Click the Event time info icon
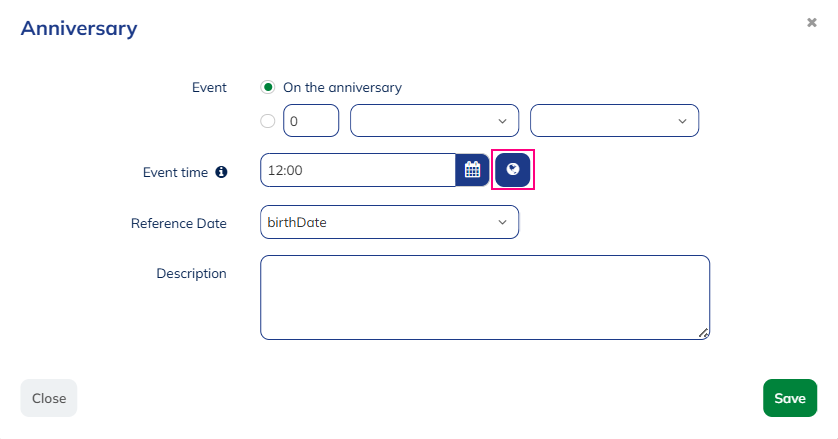The width and height of the screenshot is (838, 439). point(221,172)
